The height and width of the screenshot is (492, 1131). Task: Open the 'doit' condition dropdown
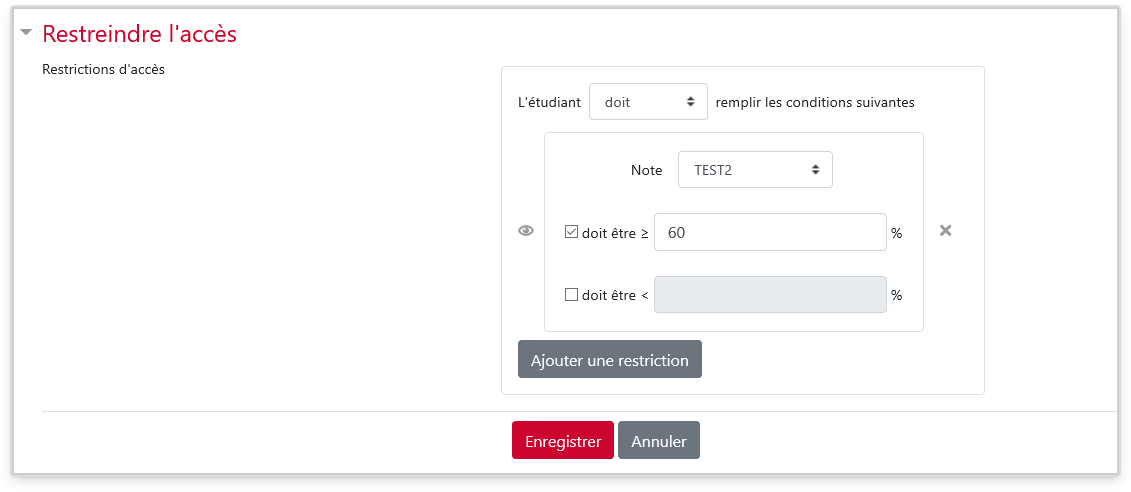(648, 102)
